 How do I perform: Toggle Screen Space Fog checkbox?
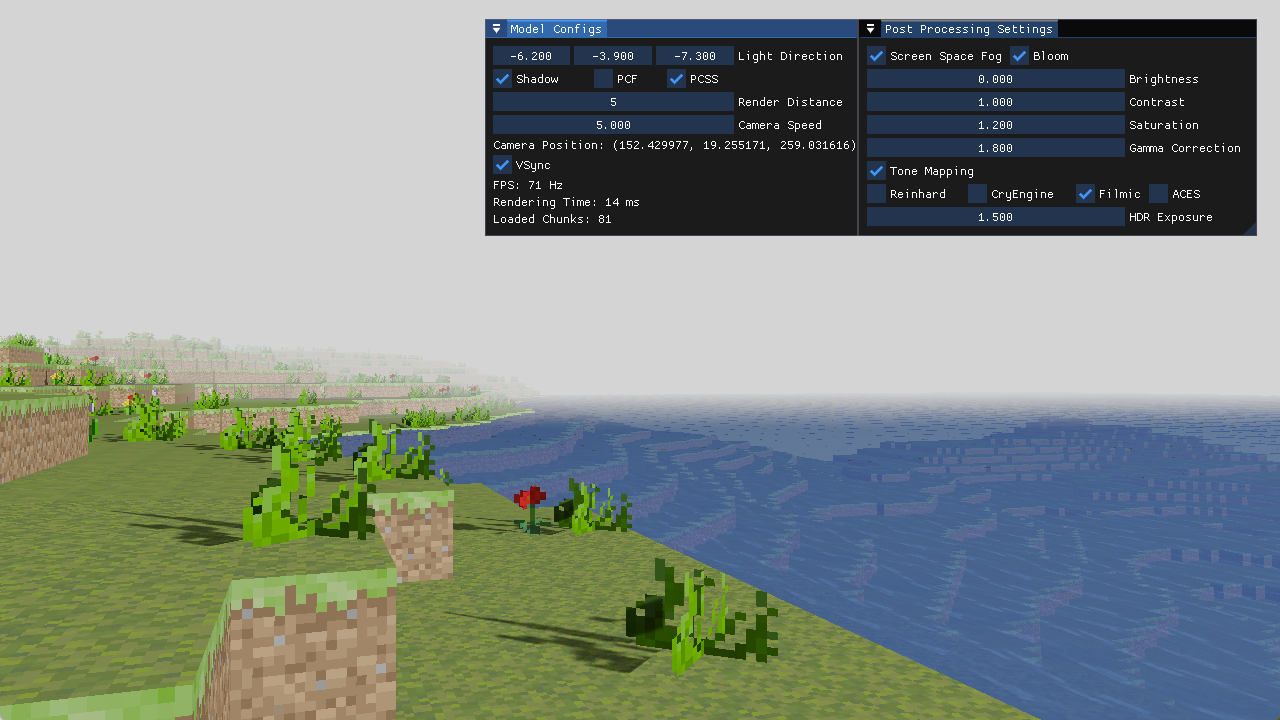[x=876, y=56]
